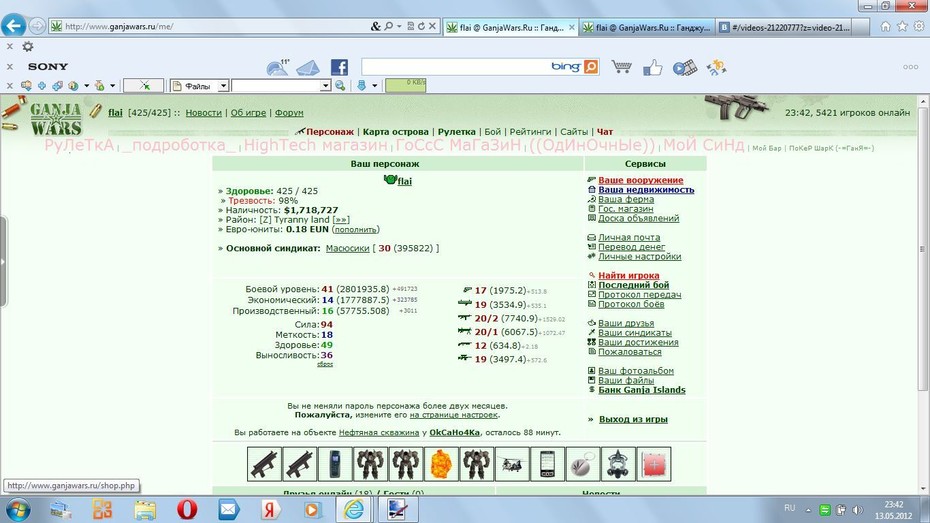Image resolution: width=930 pixels, height=523 pixels.
Task: Expand the last dropdown arrow before the green-arrow button
Action: click(x=112, y=86)
